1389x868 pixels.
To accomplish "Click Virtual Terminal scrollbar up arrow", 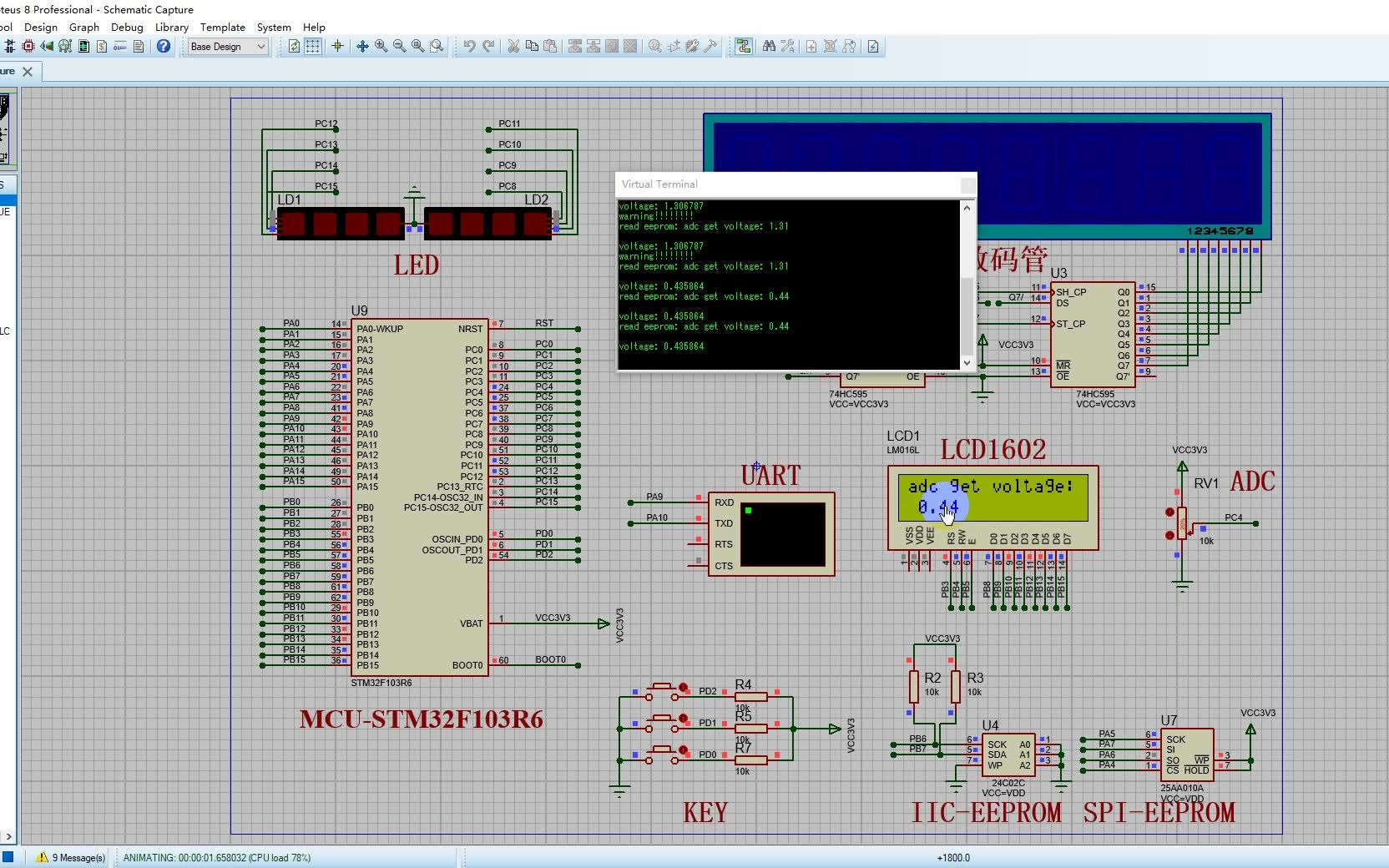I will point(967,207).
